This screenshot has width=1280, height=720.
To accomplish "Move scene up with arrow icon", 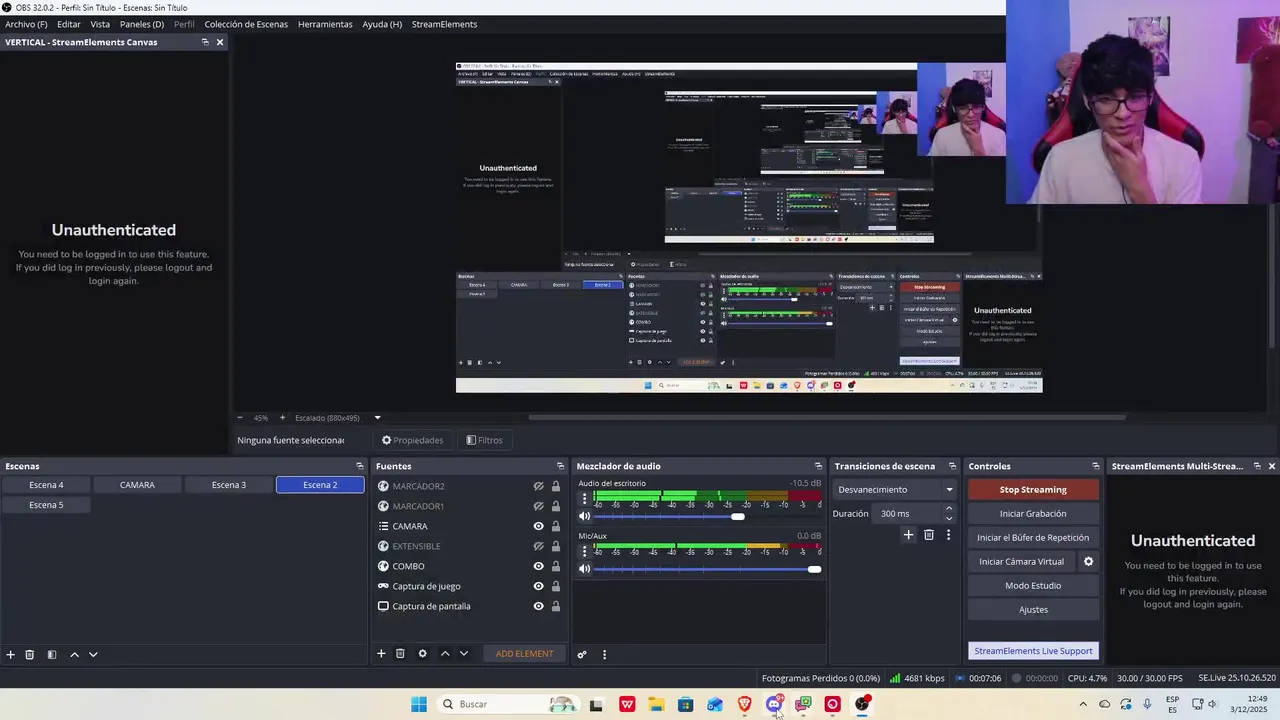I will coord(74,654).
